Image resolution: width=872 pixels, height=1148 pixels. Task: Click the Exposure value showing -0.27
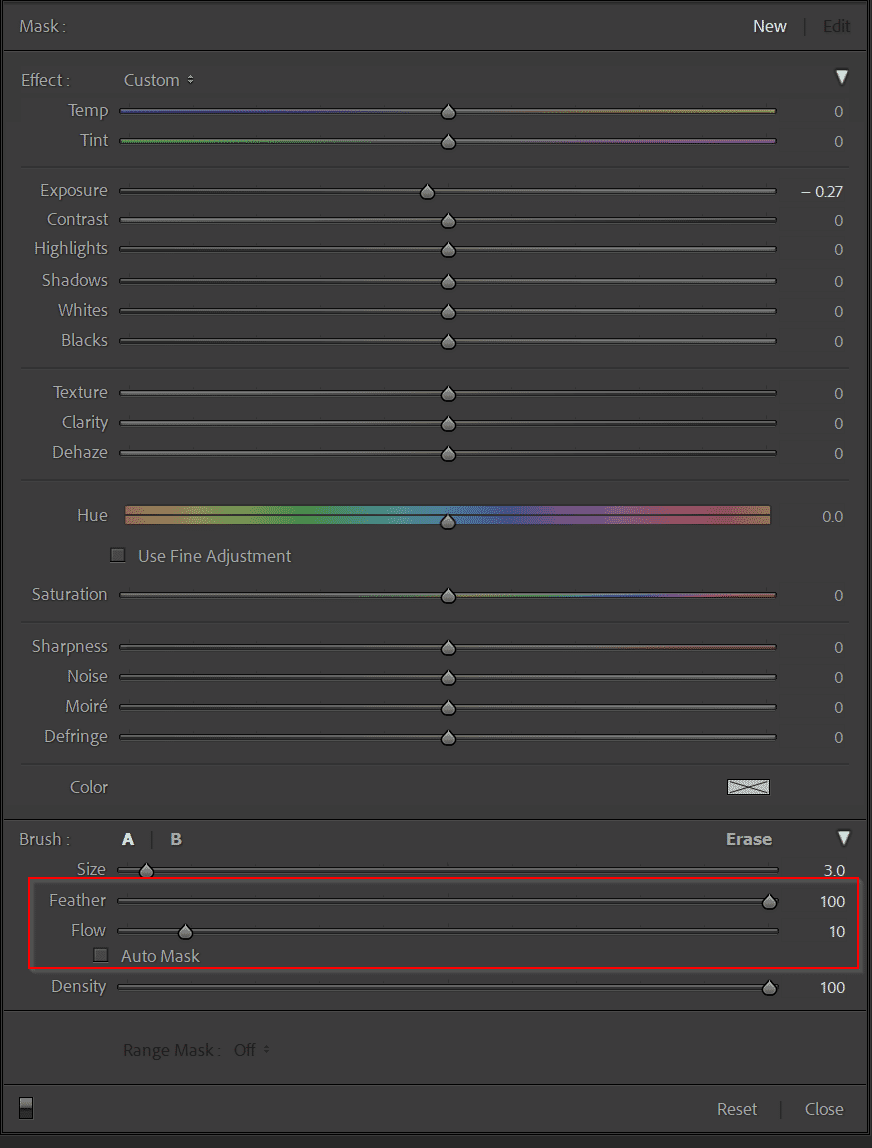(822, 190)
